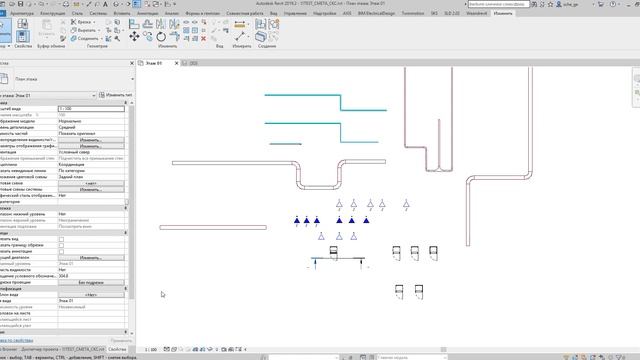The height and width of the screenshot is (360, 640).
Task: Click the Match Type Properties brush icon
Action: 63,38
